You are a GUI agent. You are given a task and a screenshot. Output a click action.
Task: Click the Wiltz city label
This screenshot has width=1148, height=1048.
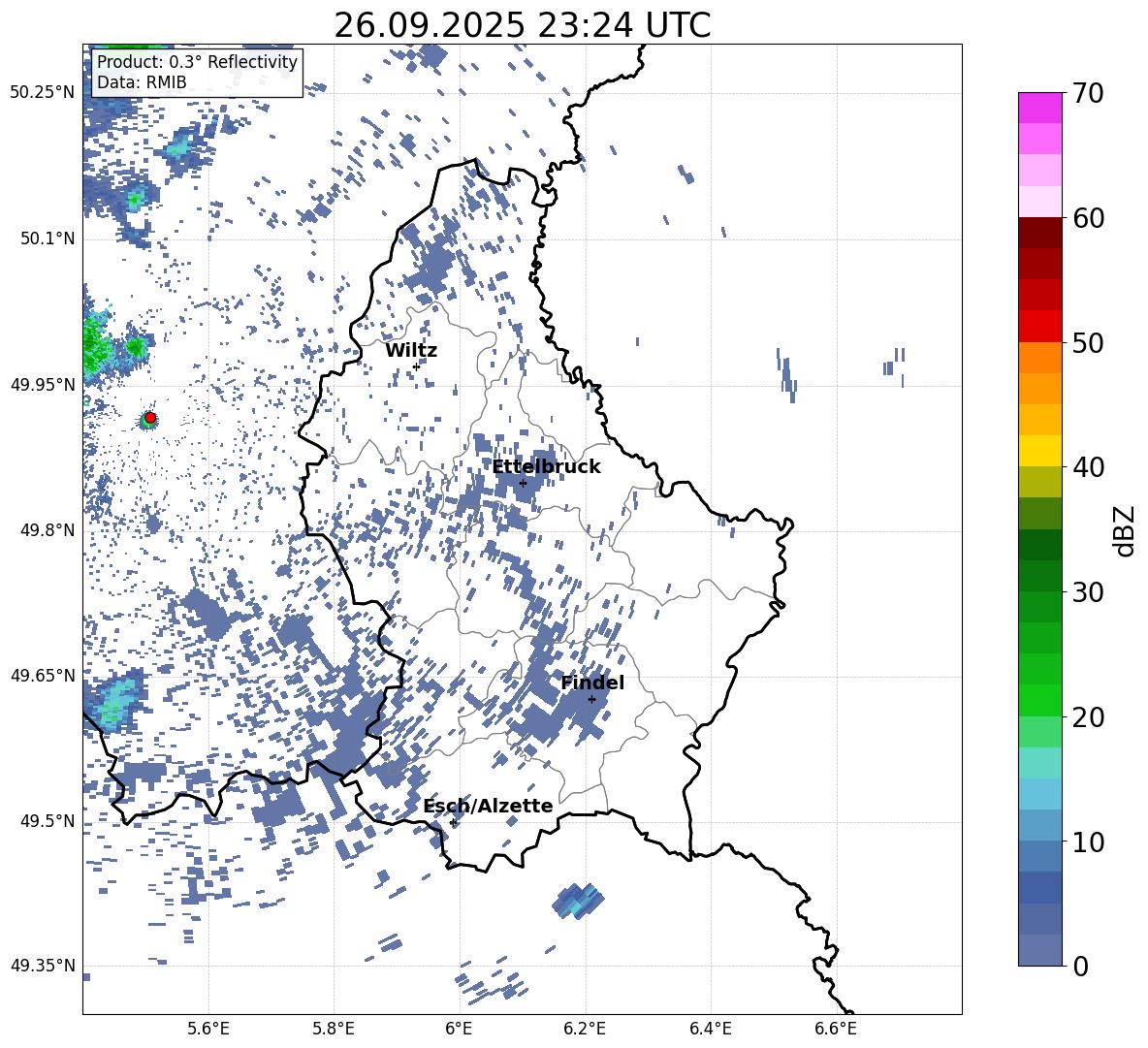pos(411,351)
